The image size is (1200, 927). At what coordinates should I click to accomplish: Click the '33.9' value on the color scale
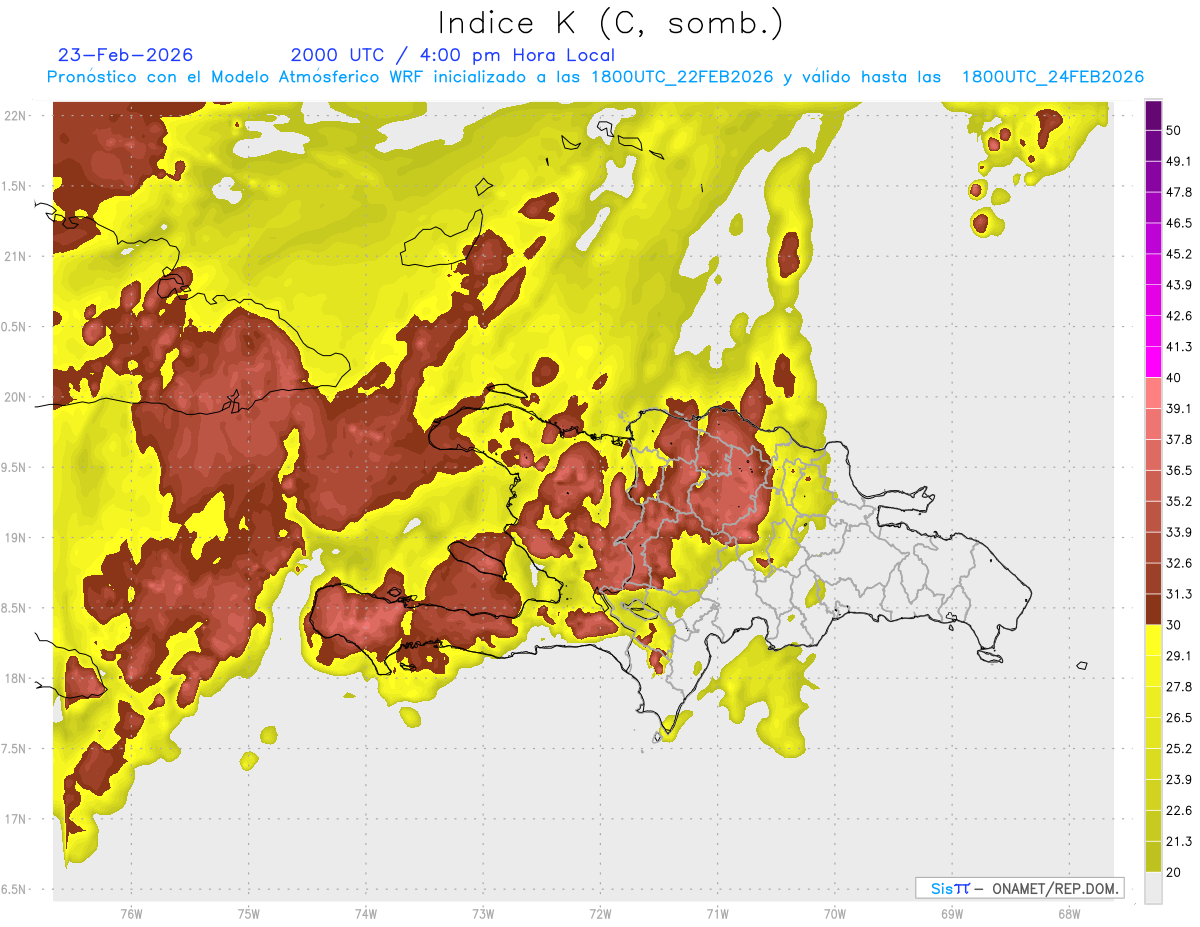(1179, 532)
